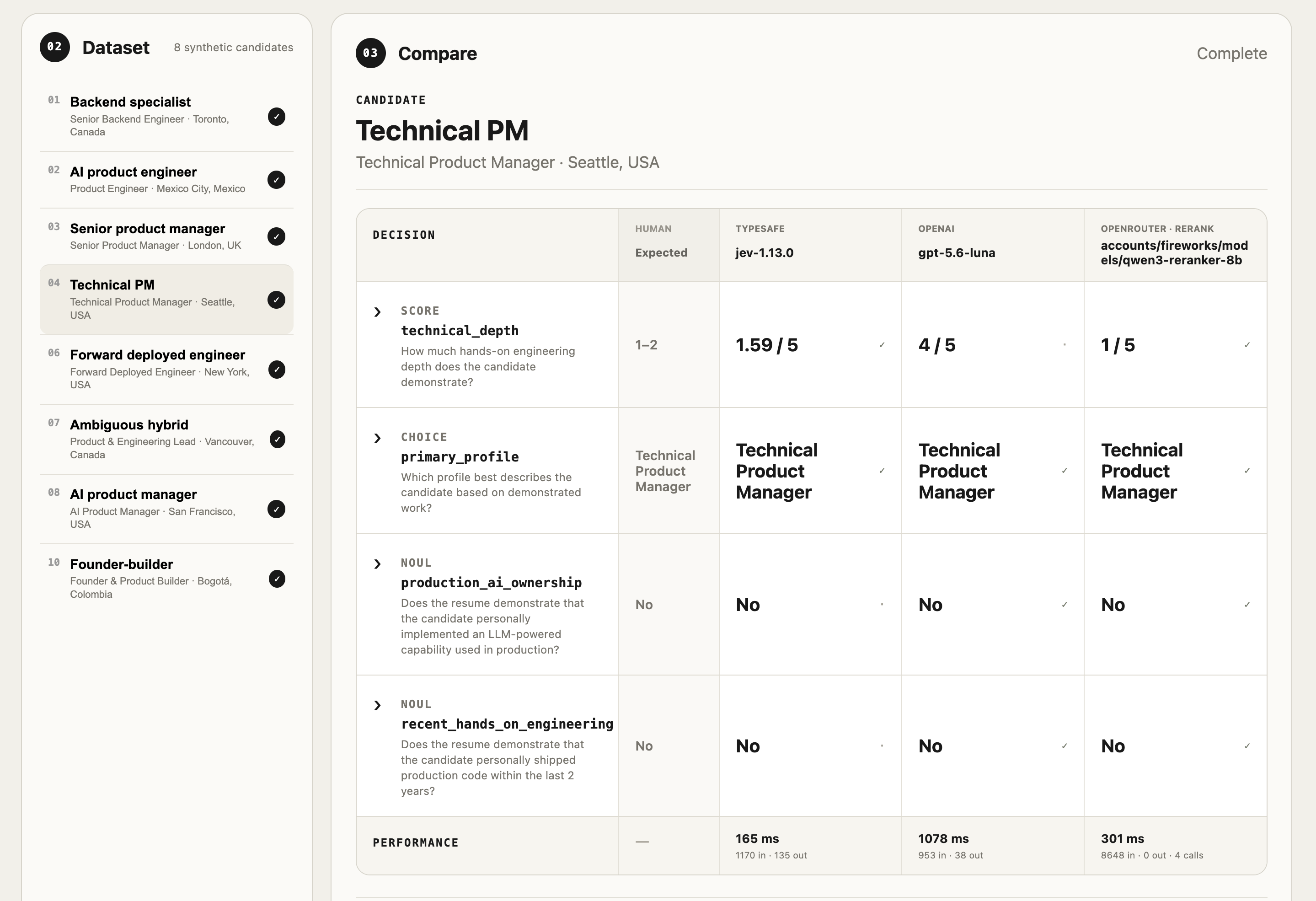The height and width of the screenshot is (901, 1316).
Task: Click jev-1.13.0 'No' for production_ai_ownership
Action: (748, 605)
